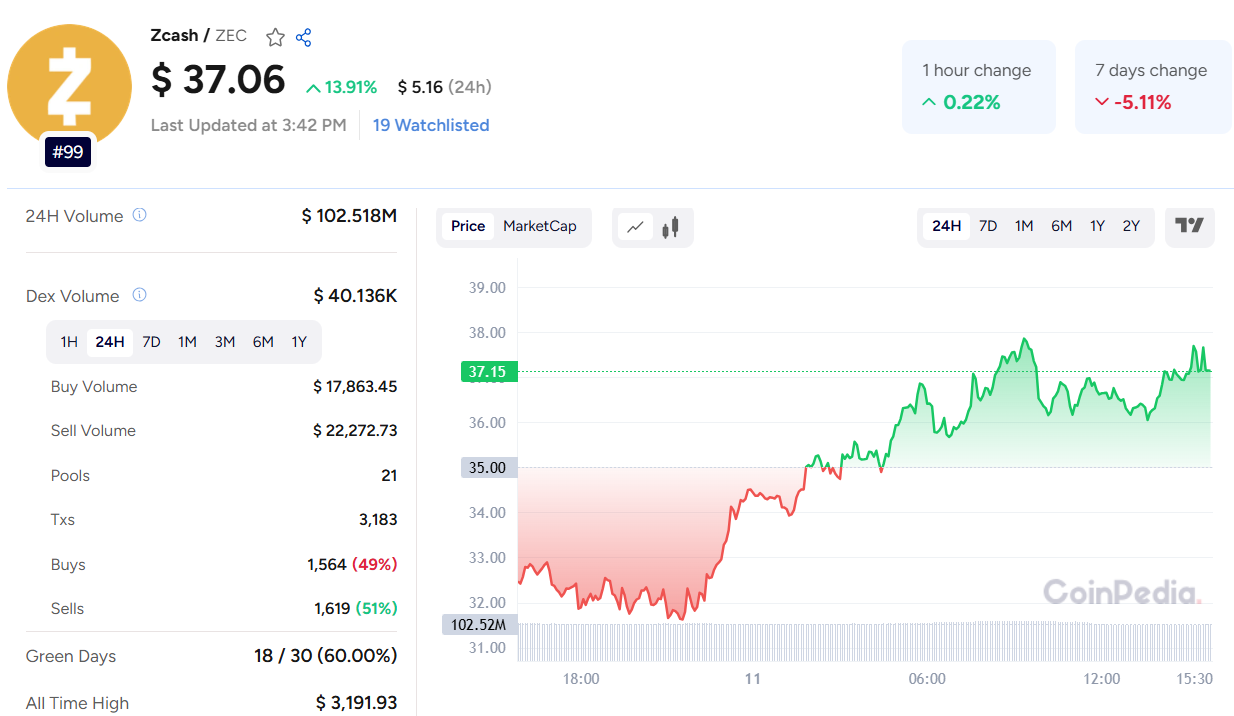Set chart range to 1Y
The height and width of the screenshot is (716, 1234).
coord(1098,226)
